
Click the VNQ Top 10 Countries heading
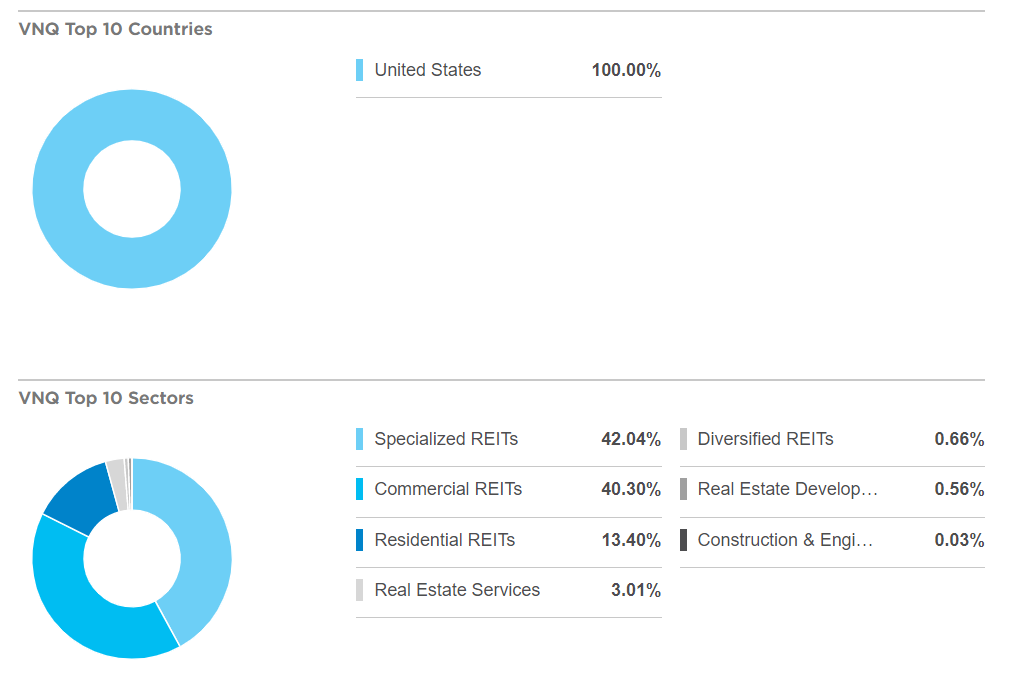pos(116,29)
